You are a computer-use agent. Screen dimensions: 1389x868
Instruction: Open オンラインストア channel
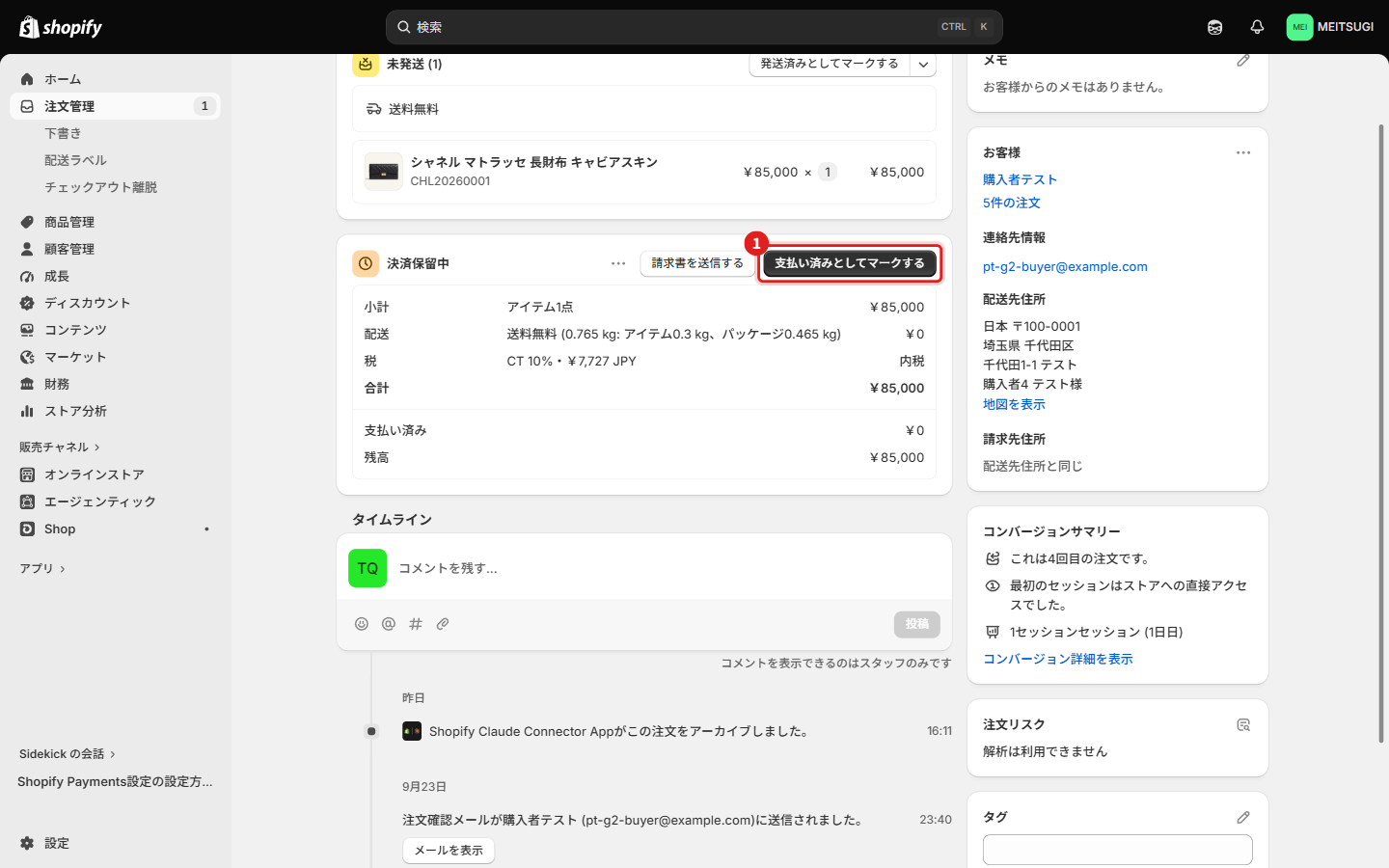(x=115, y=475)
